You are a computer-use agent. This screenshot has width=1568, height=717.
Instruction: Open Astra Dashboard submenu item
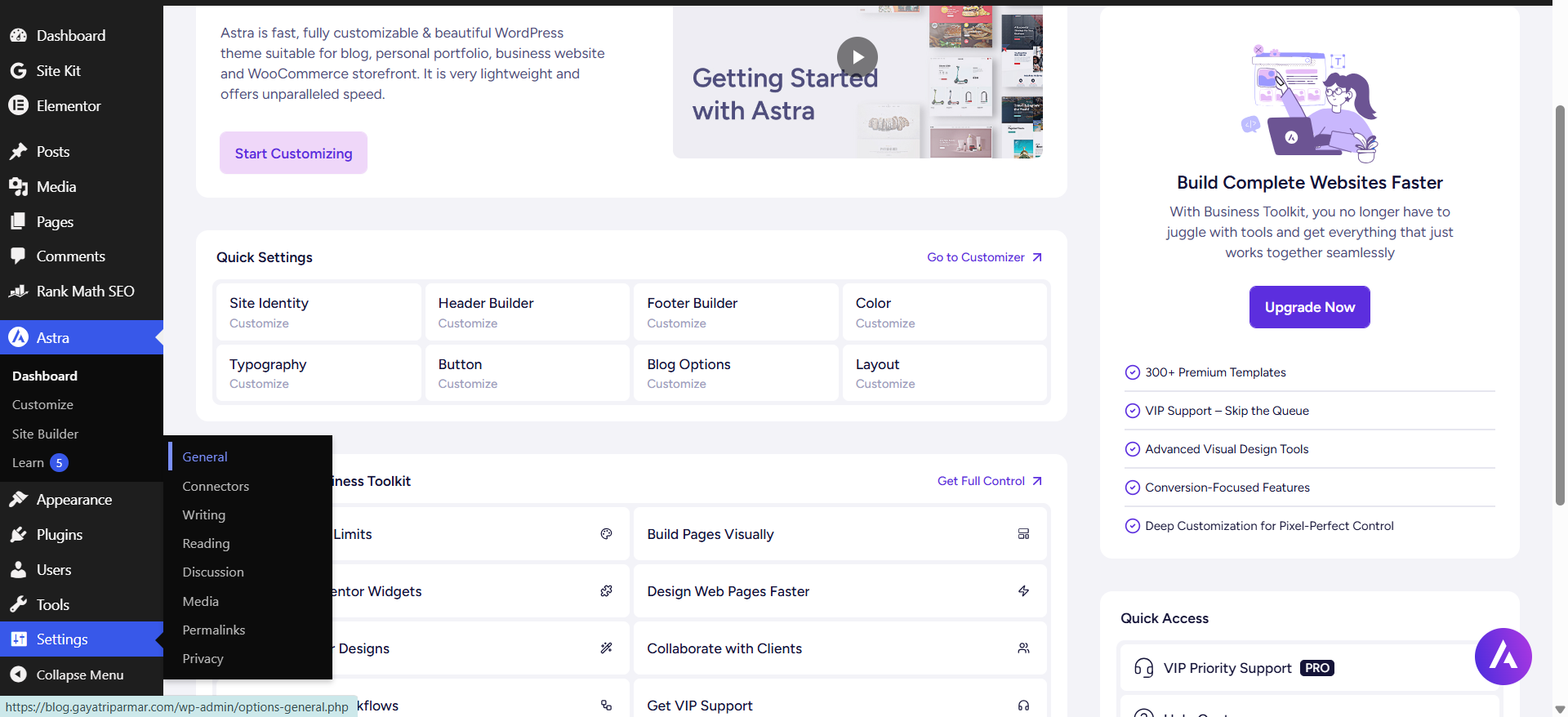45,376
